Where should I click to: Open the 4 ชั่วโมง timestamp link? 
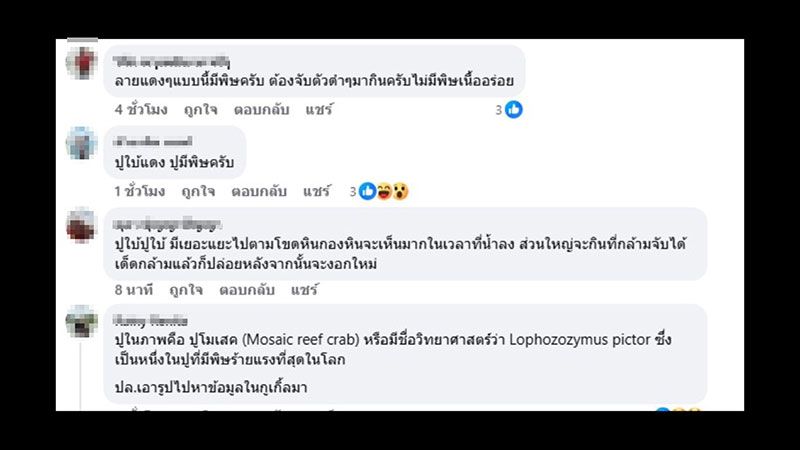(139, 110)
